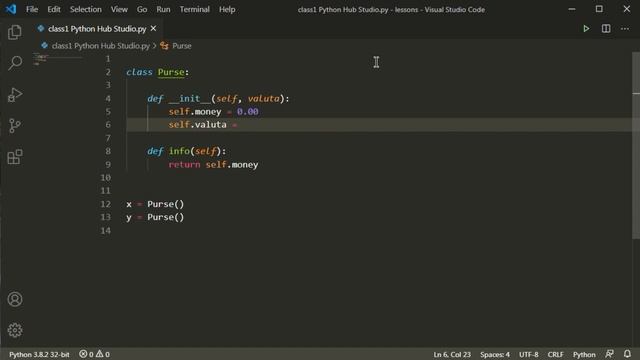The image size is (640, 360).
Task: Click the class keyword on line 2
Action: (139, 72)
